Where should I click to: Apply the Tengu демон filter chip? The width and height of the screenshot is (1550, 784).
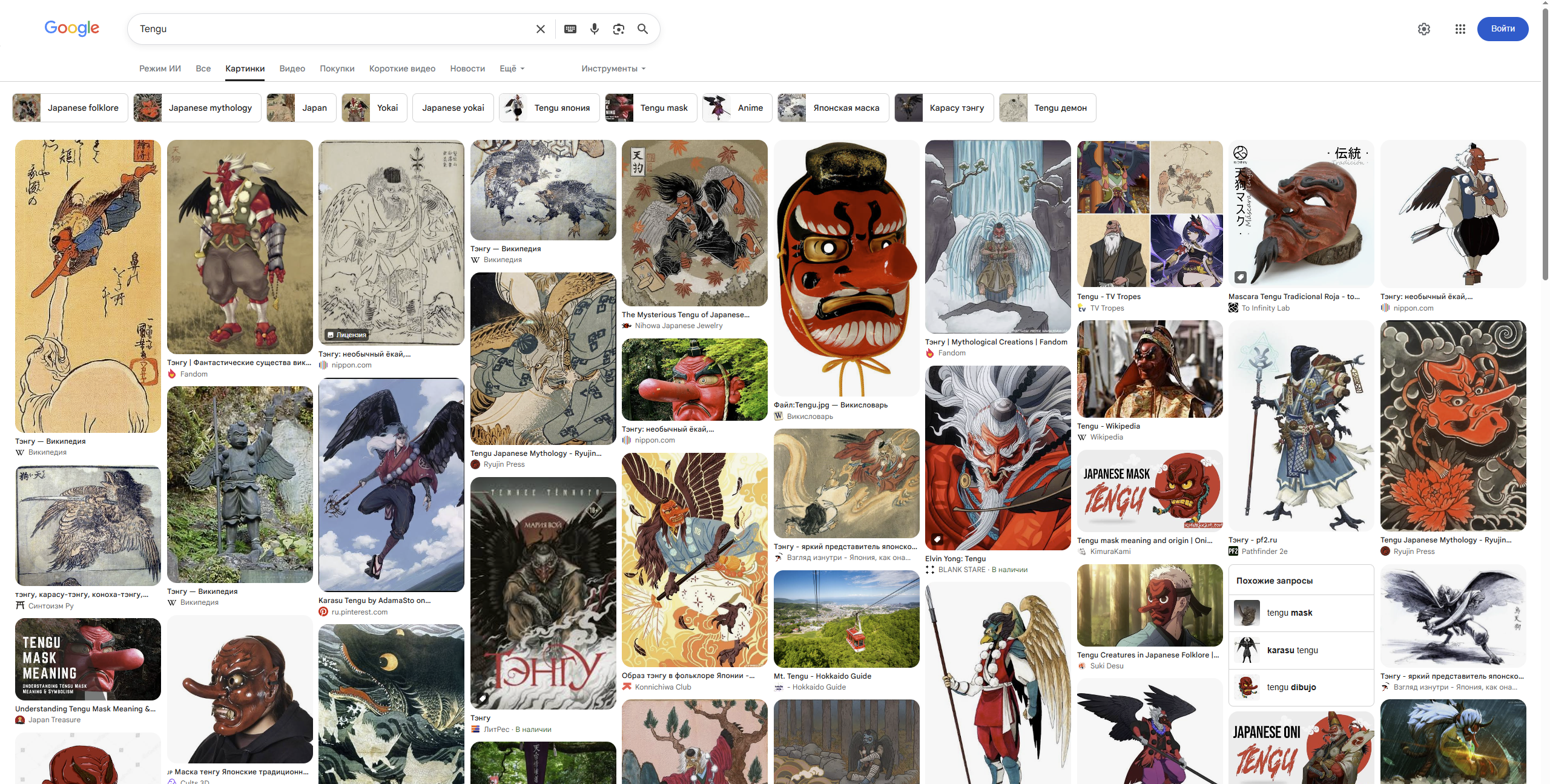pyautogui.click(x=1047, y=108)
